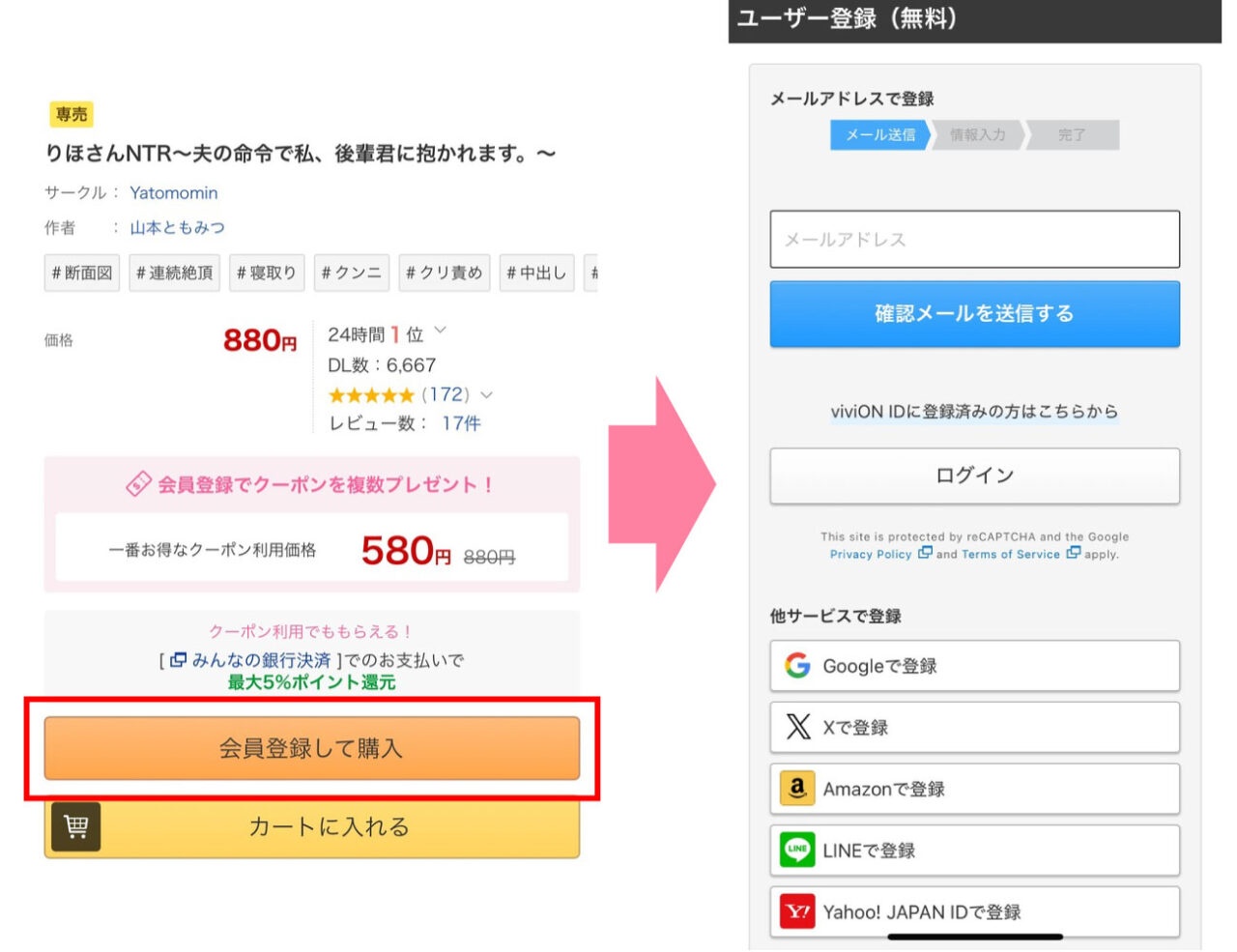Click the ログイン button

(974, 476)
